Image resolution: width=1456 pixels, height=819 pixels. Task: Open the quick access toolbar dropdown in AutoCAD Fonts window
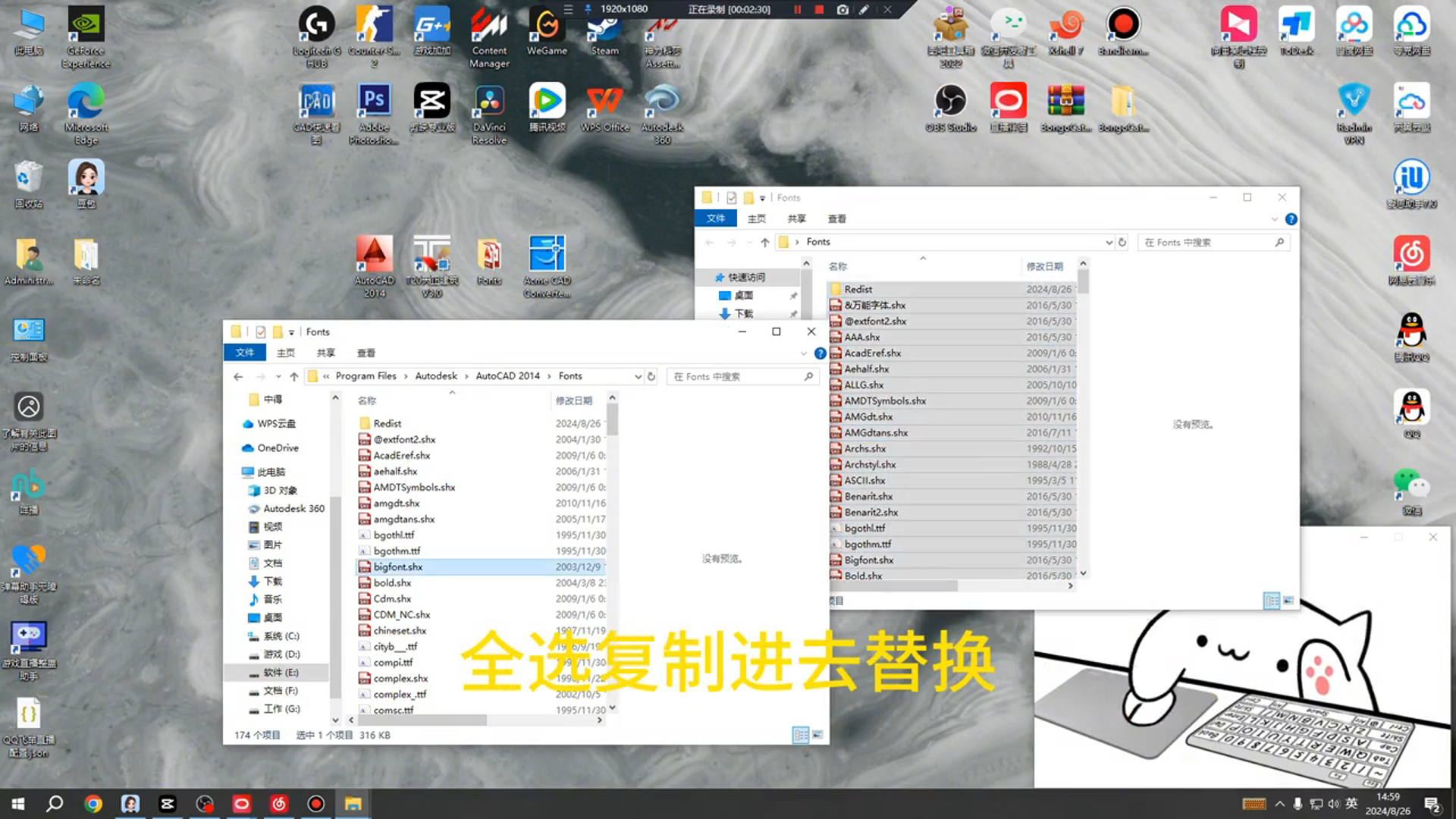pyautogui.click(x=291, y=332)
